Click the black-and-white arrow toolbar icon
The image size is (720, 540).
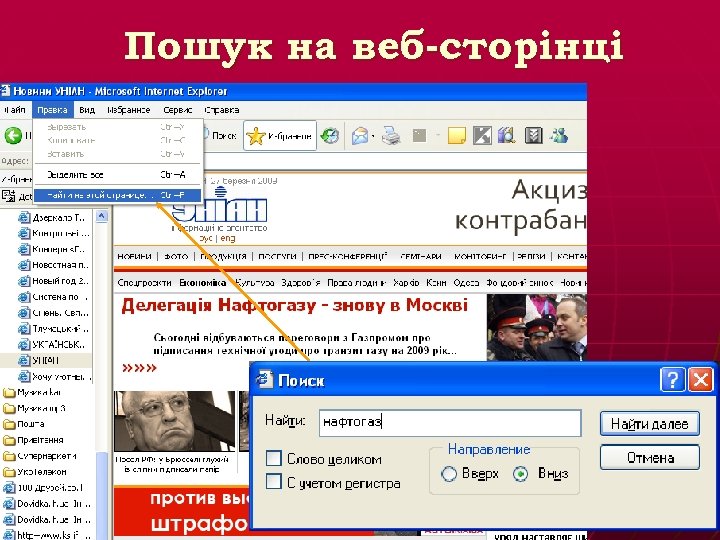tap(482, 136)
